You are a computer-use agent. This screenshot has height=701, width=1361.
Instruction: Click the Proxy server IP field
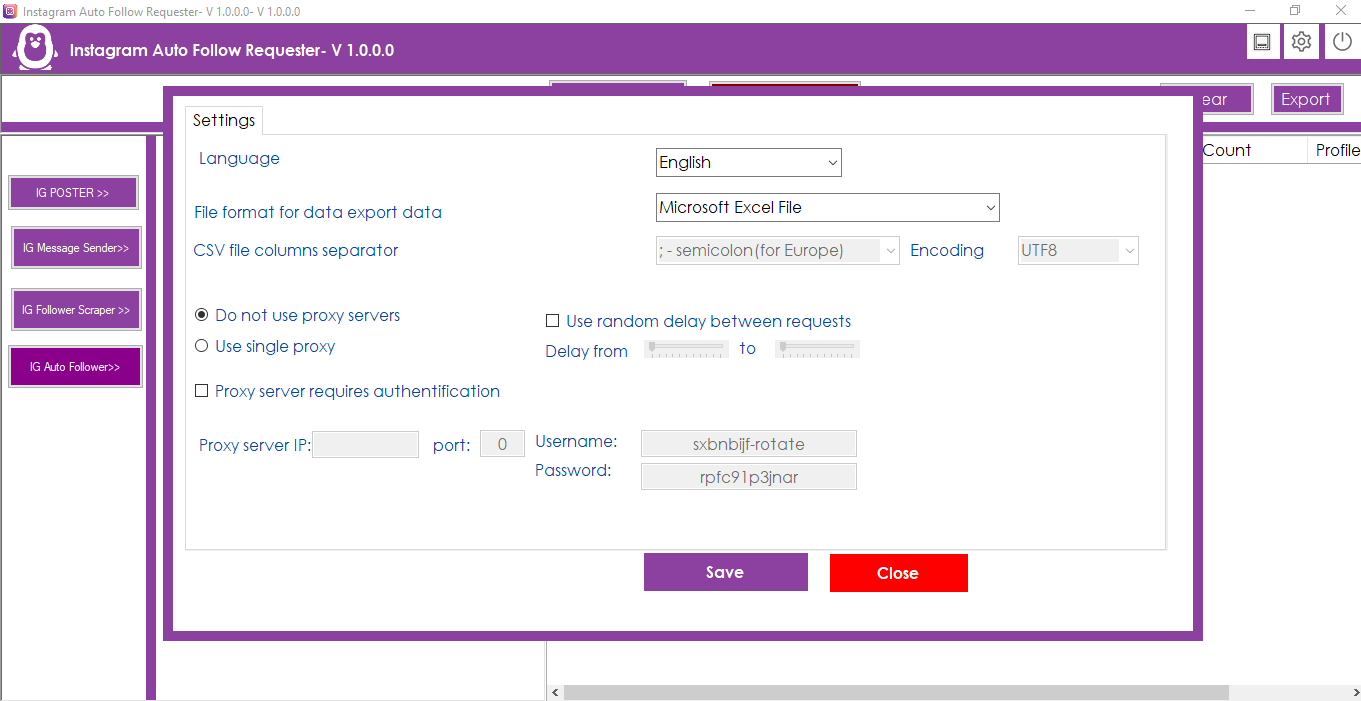coord(366,444)
